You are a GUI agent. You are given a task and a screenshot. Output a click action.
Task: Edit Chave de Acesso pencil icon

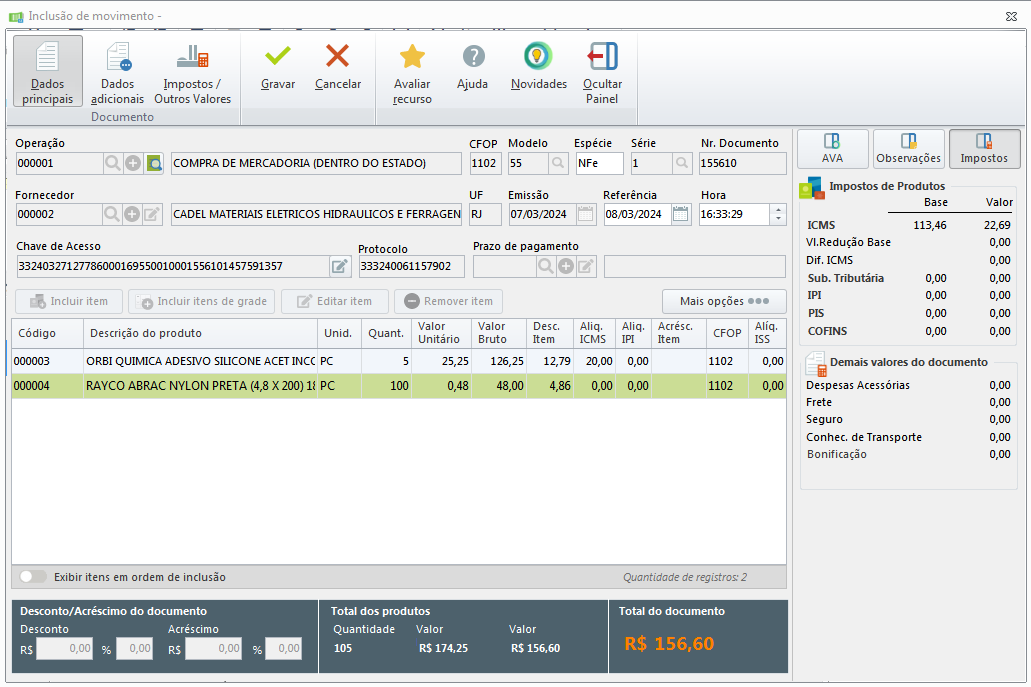pyautogui.click(x=339, y=266)
